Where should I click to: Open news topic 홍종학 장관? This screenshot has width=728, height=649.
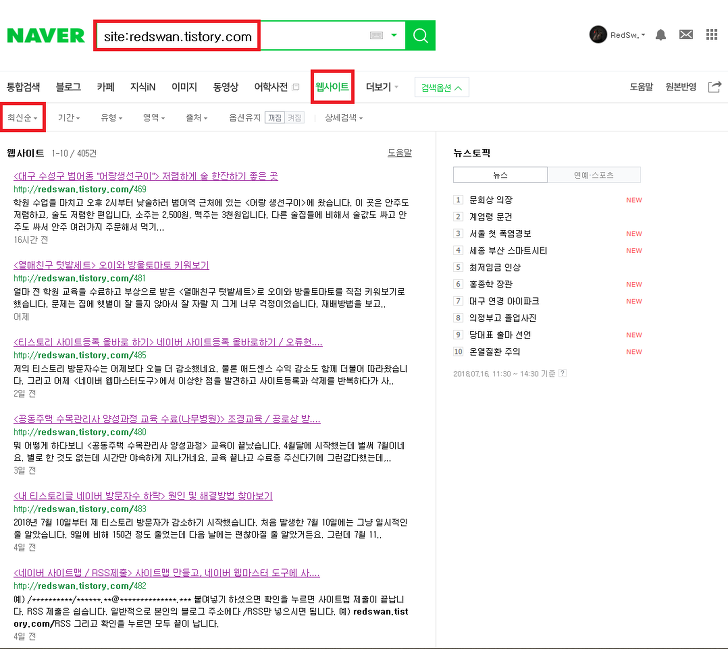click(x=491, y=284)
